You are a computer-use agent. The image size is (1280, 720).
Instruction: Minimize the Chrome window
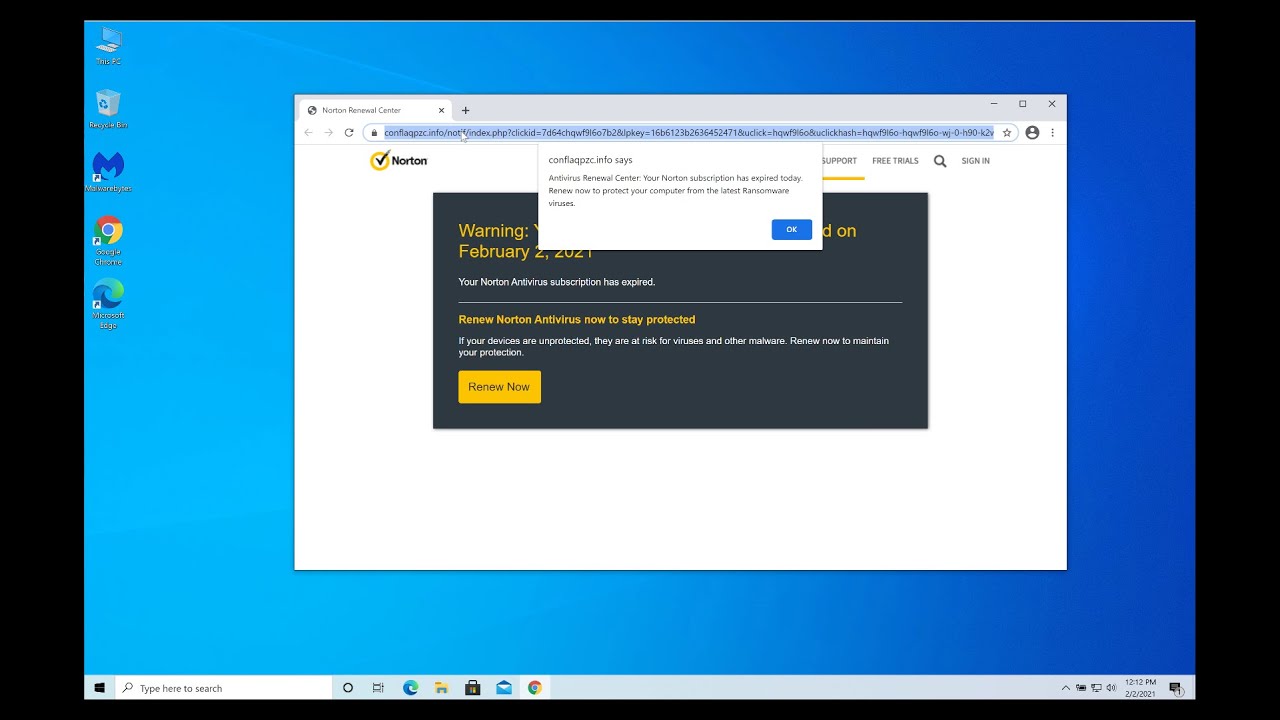point(994,103)
